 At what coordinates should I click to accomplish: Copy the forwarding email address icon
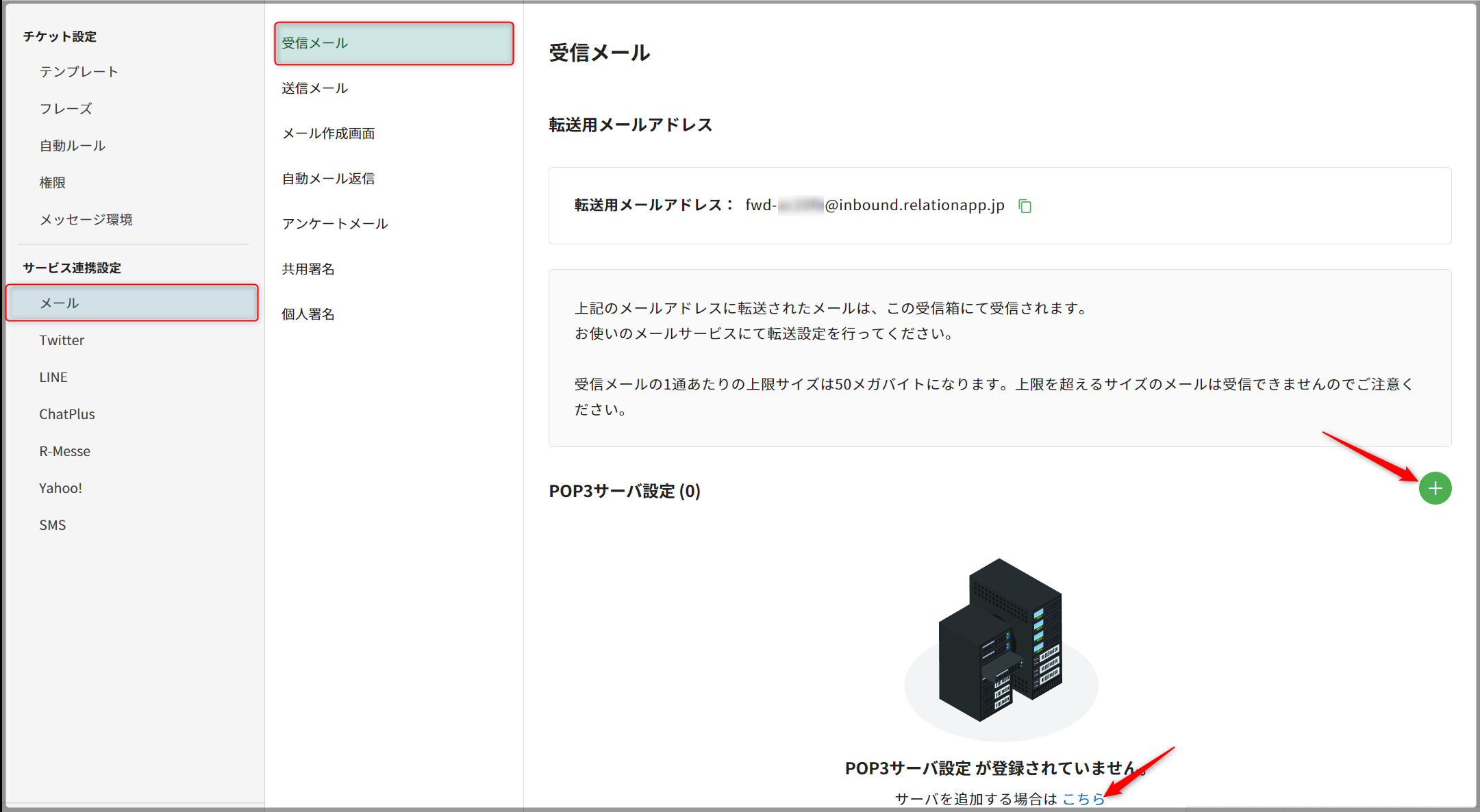pos(1025,206)
